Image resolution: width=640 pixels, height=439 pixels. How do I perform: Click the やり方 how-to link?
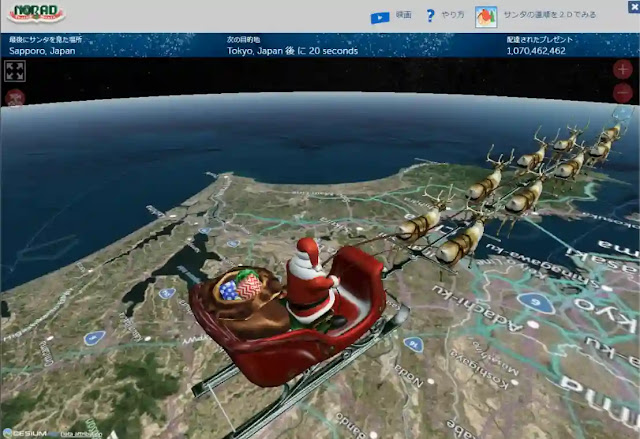[453, 15]
